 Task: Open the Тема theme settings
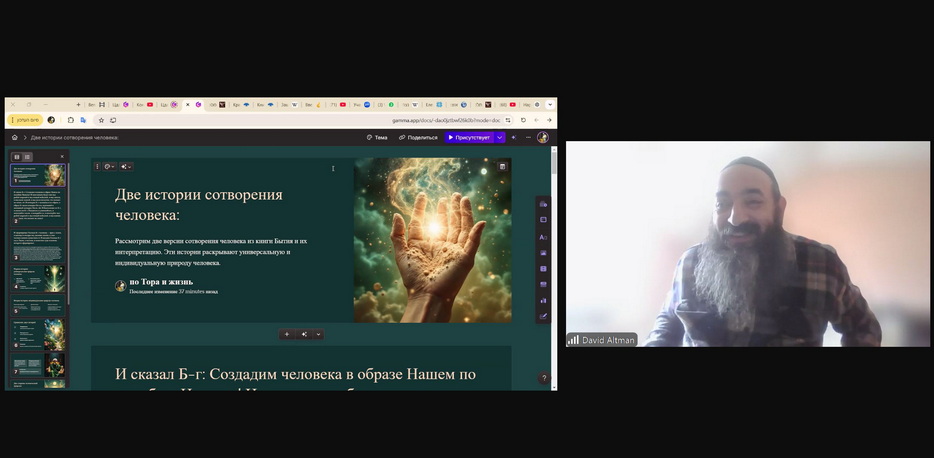377,137
